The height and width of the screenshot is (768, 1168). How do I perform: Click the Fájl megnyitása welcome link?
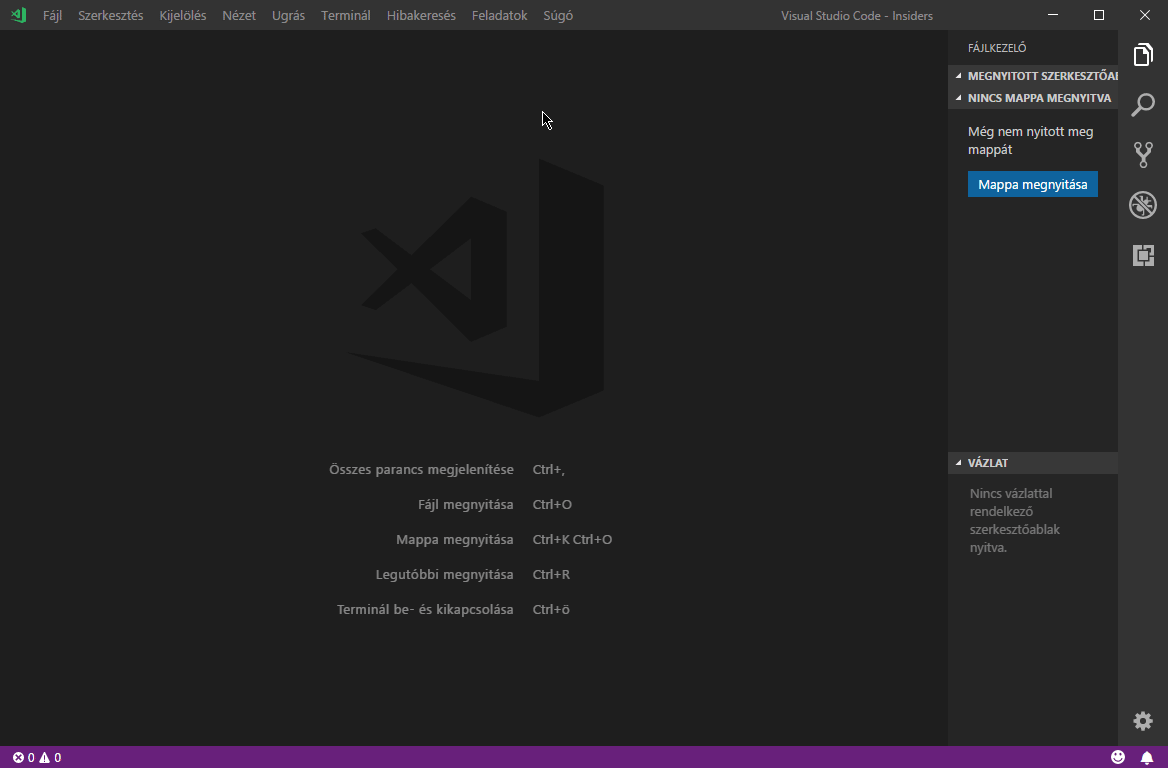click(465, 504)
